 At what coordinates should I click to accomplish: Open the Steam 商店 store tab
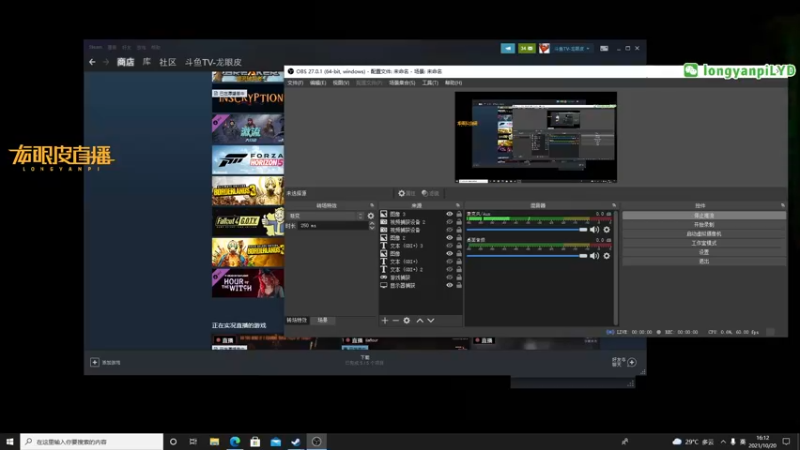click(126, 62)
